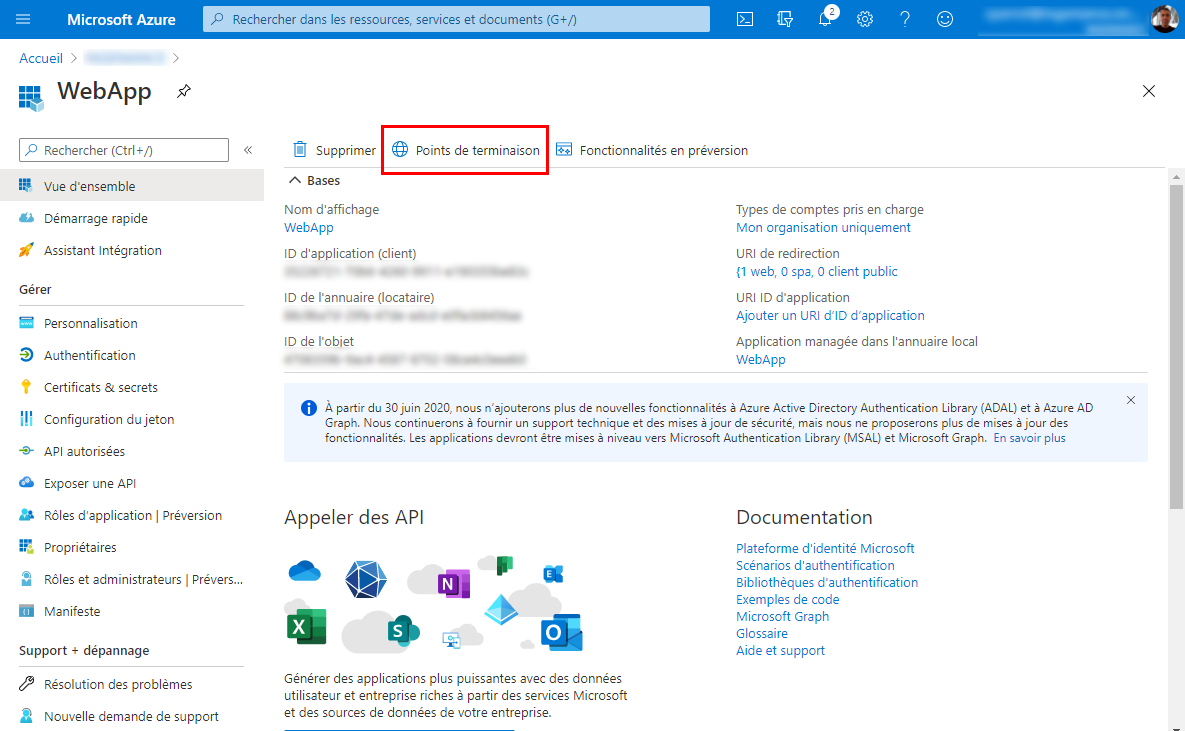Open Exemples de code link

787,599
